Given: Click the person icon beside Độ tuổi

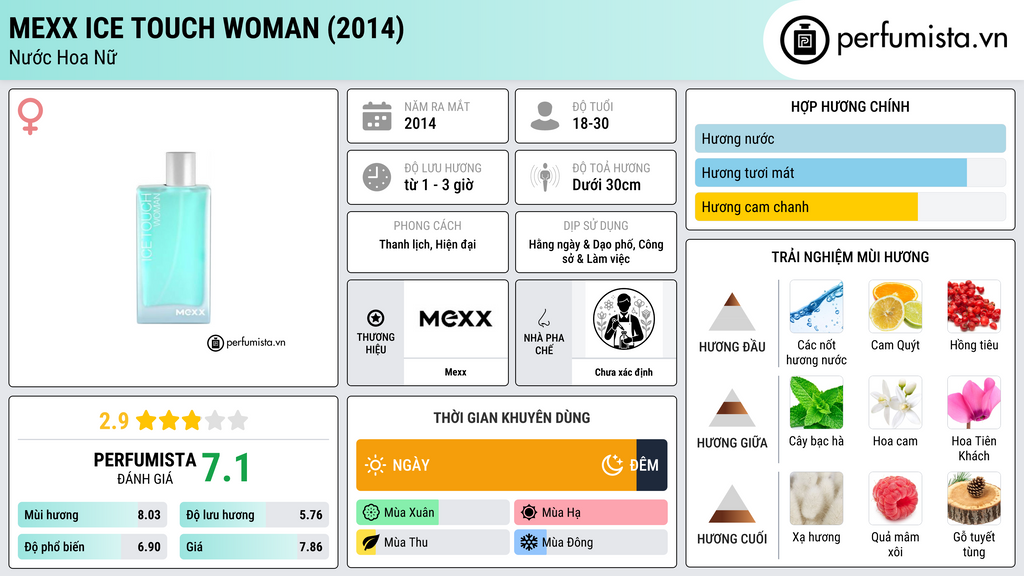Looking at the screenshot, I should [545, 116].
